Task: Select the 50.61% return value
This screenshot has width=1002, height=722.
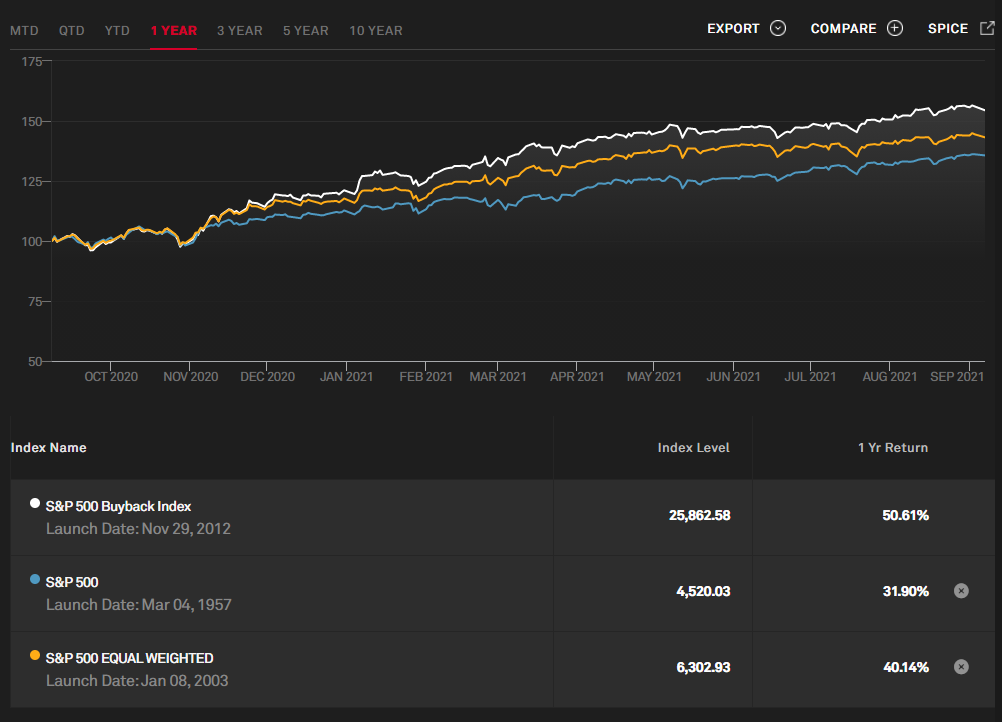Action: click(906, 516)
